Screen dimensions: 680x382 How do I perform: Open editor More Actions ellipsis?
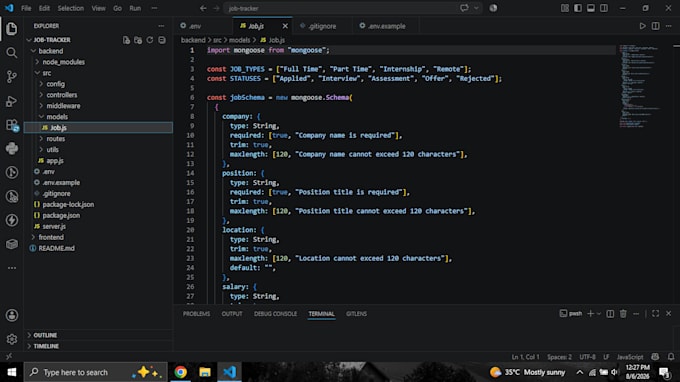(668, 26)
